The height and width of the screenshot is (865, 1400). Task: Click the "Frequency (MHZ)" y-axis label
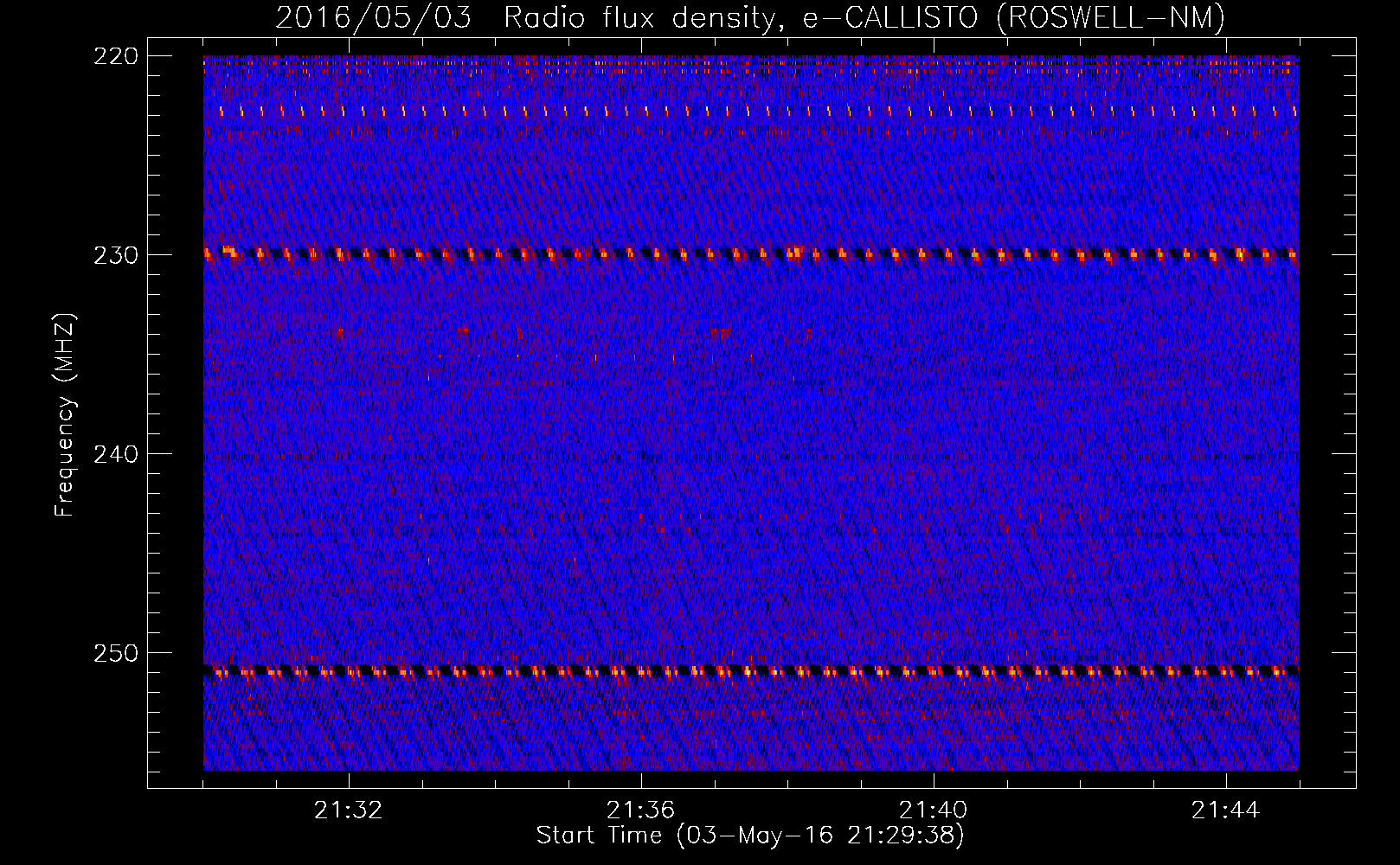pos(65,414)
